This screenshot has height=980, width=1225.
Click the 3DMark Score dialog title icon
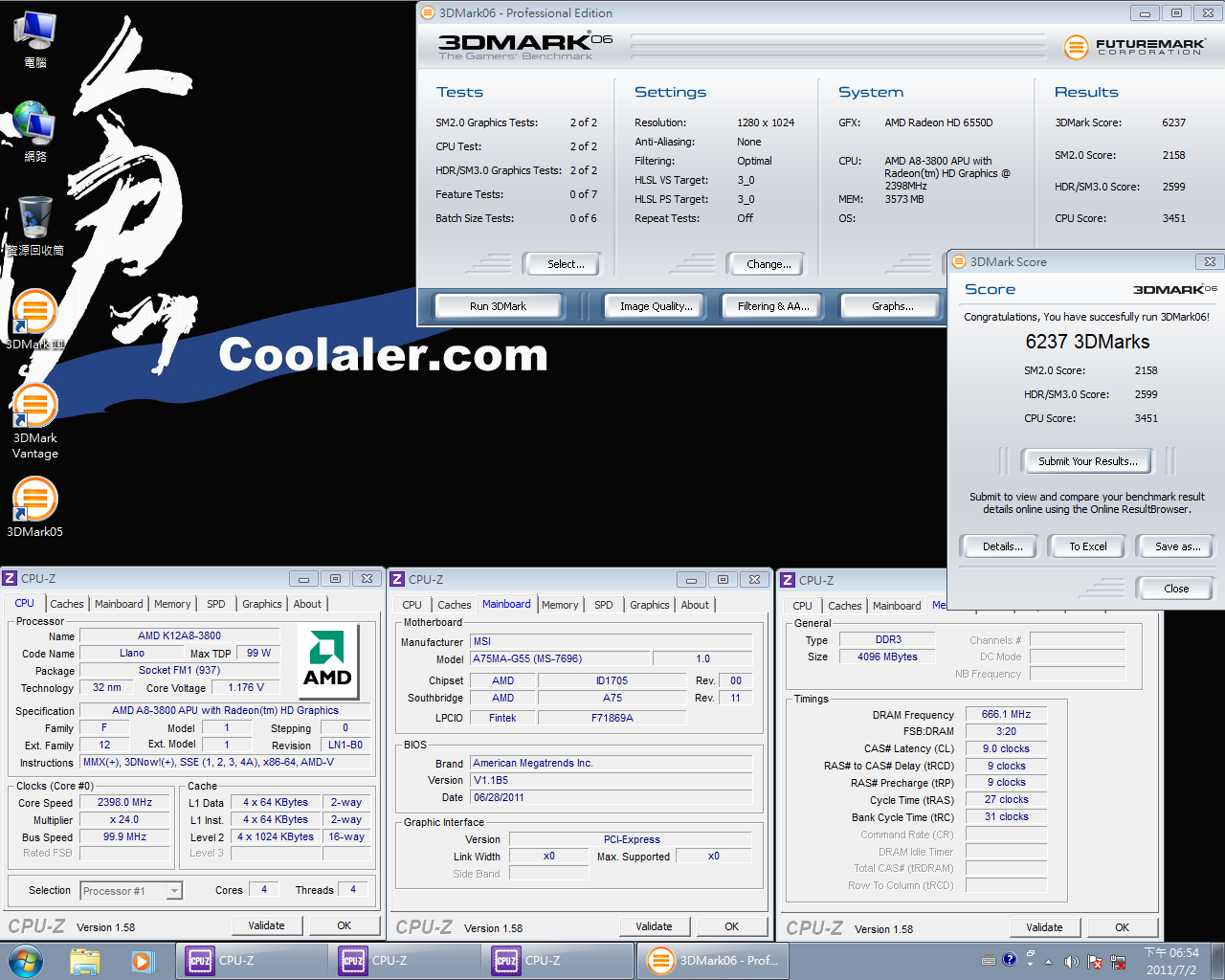point(959,261)
